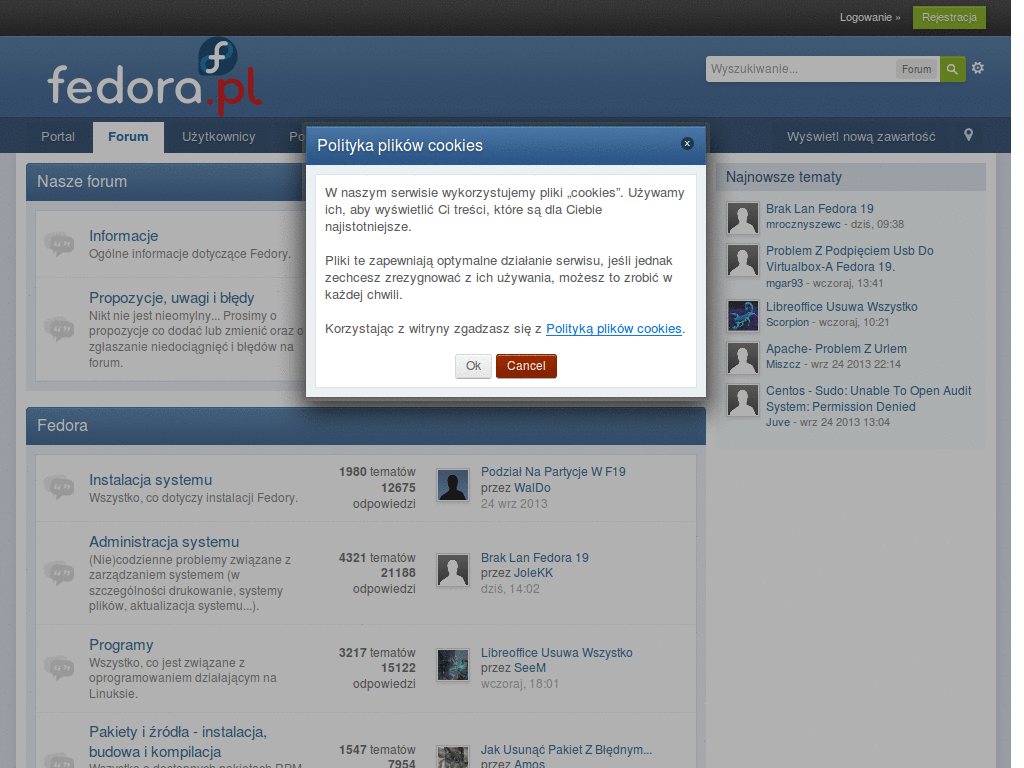Click Logowanie sign-in link
The image size is (1024, 768).
(x=870, y=17)
